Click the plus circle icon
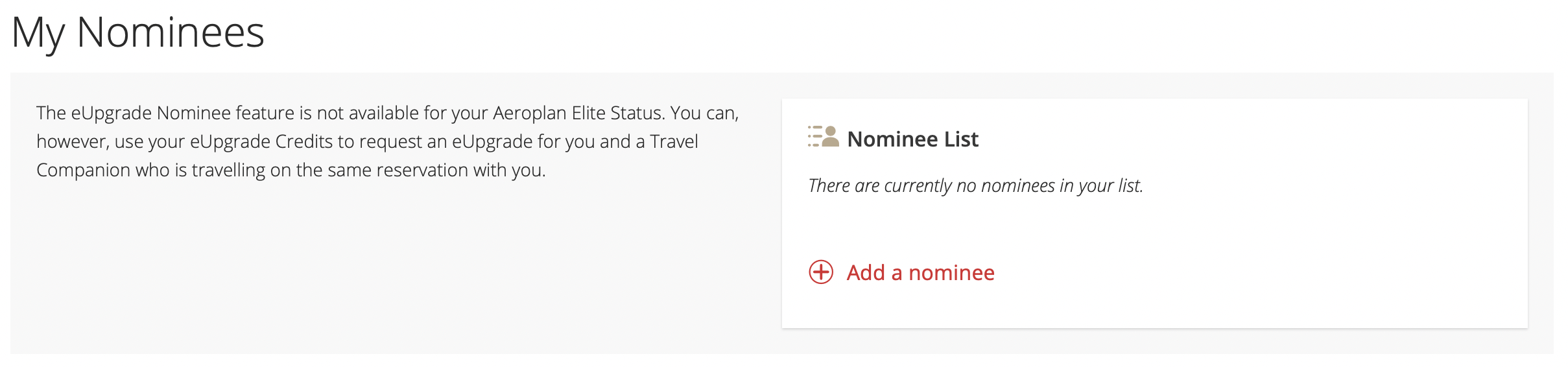 tap(821, 272)
